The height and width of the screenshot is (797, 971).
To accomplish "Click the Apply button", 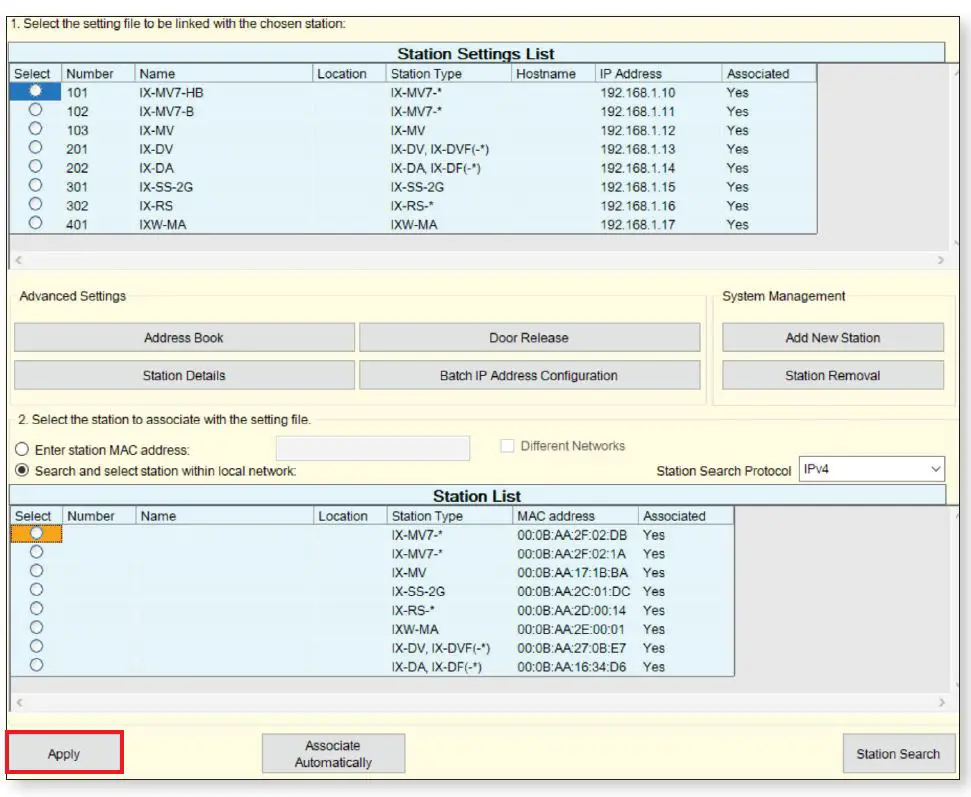I will (64, 754).
